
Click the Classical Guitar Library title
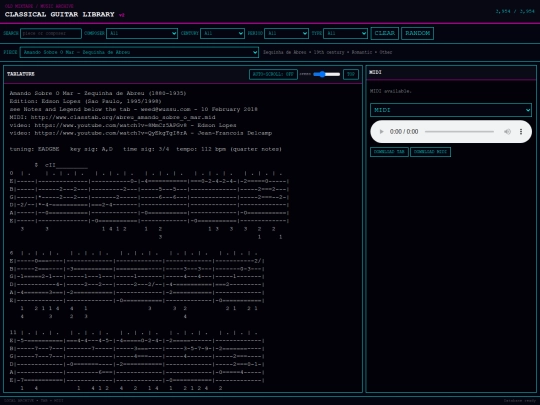[60, 14]
